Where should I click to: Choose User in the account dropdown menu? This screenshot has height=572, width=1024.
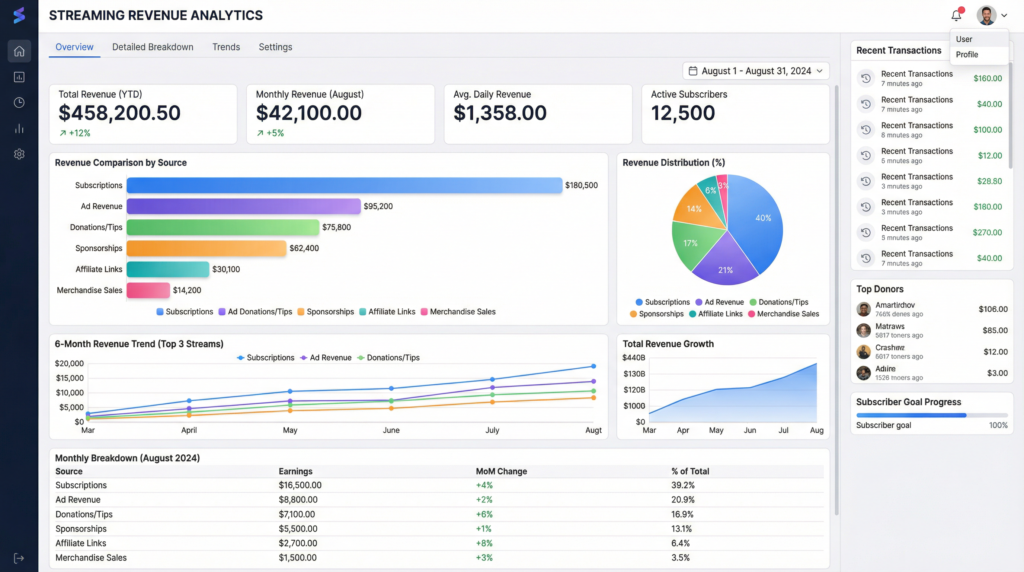pos(964,40)
